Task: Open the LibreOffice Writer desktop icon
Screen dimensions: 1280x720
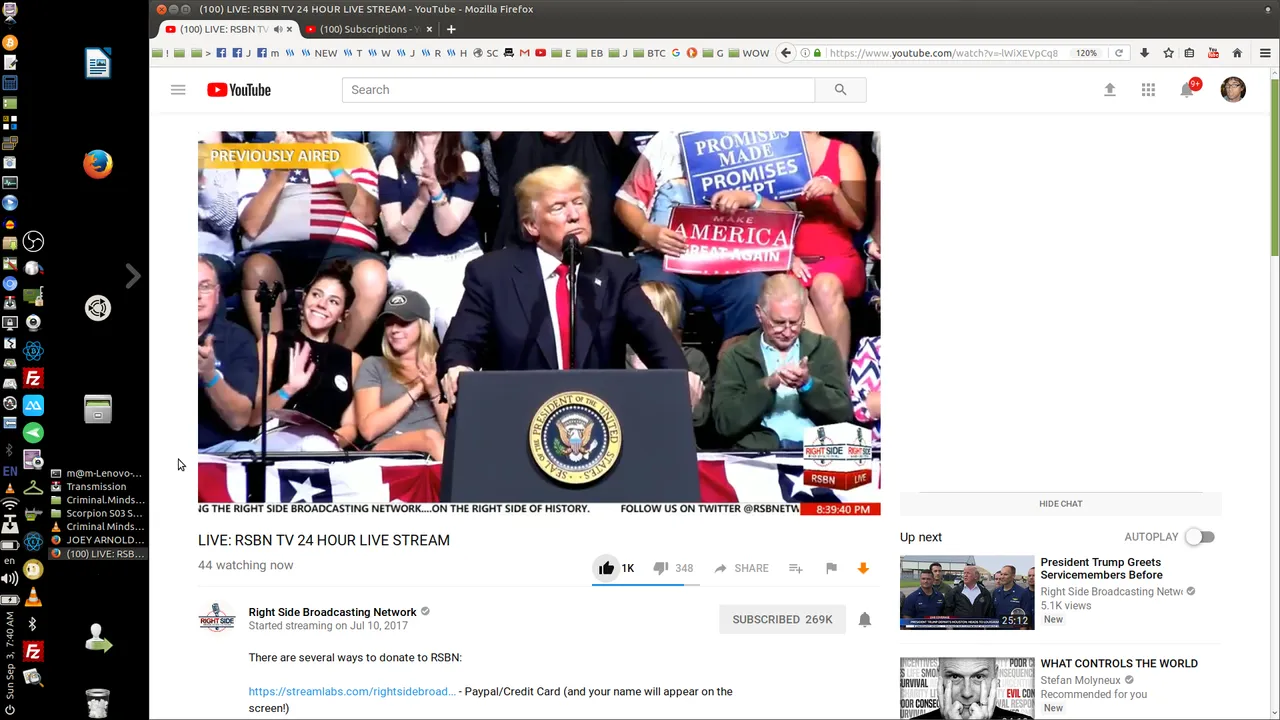Action: [x=98, y=64]
